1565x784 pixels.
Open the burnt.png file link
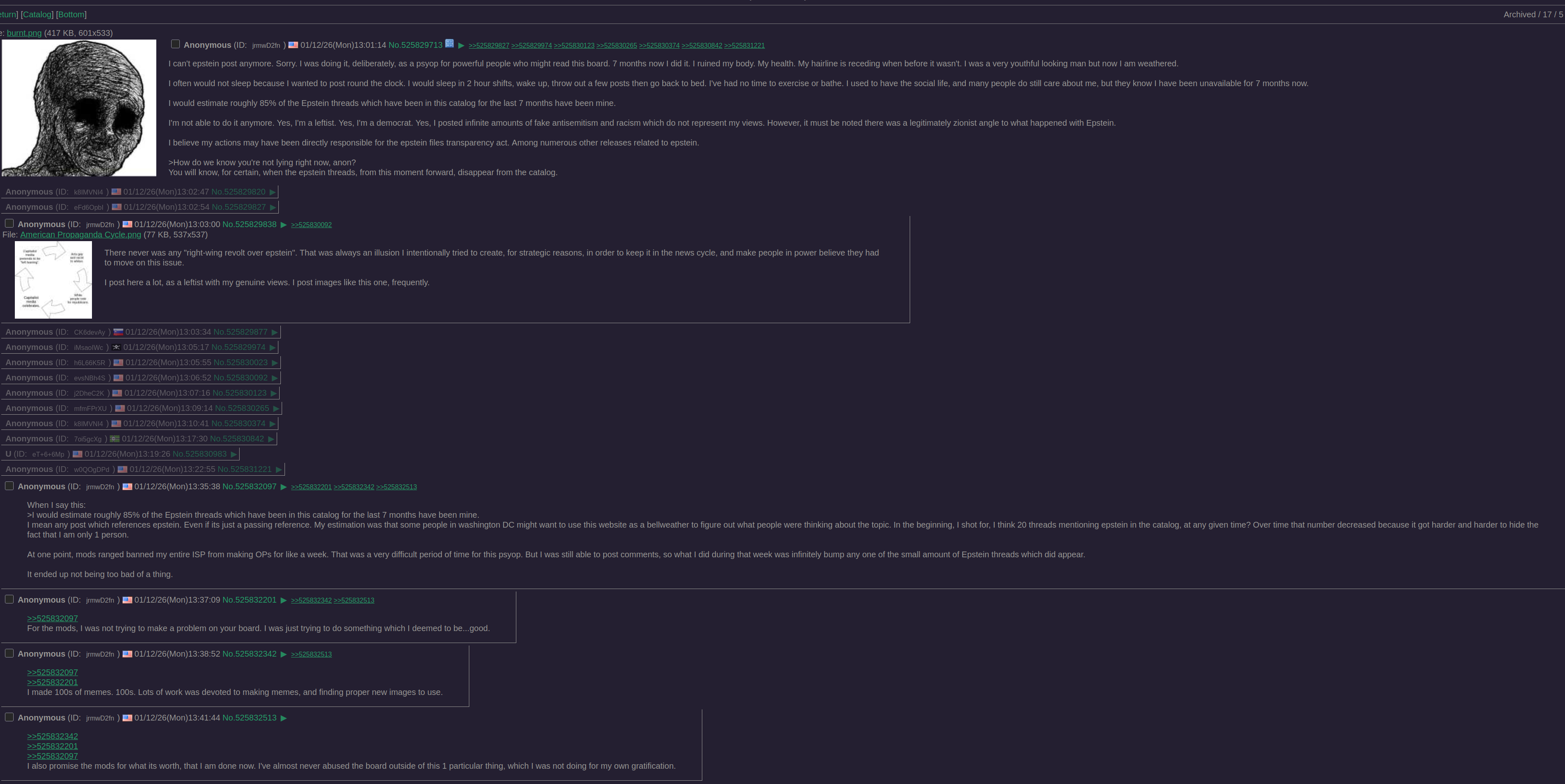pos(24,33)
